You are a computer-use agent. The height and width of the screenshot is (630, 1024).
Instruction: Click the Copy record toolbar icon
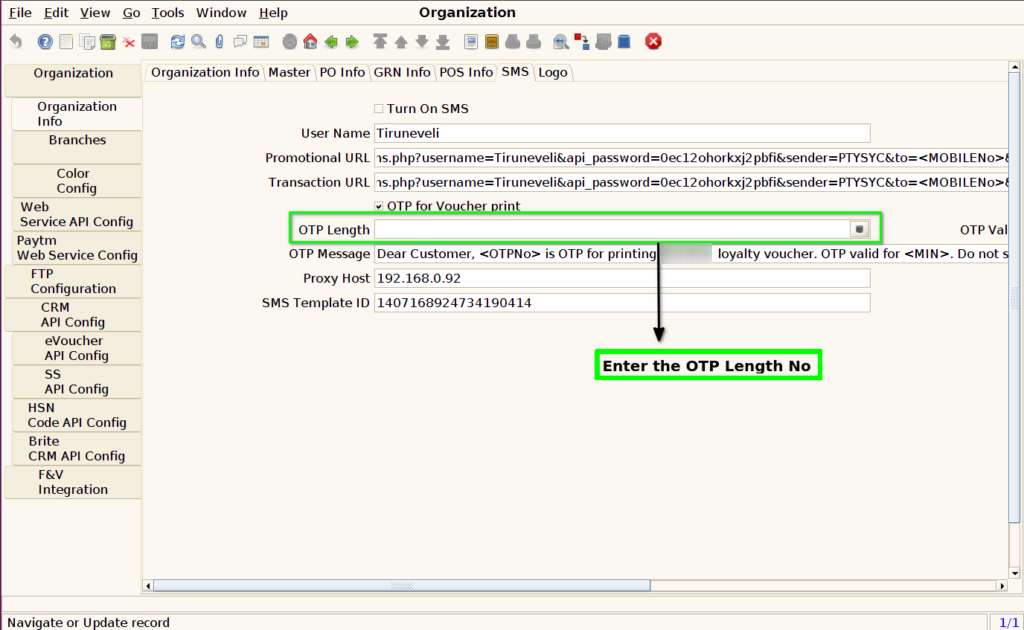click(x=87, y=42)
